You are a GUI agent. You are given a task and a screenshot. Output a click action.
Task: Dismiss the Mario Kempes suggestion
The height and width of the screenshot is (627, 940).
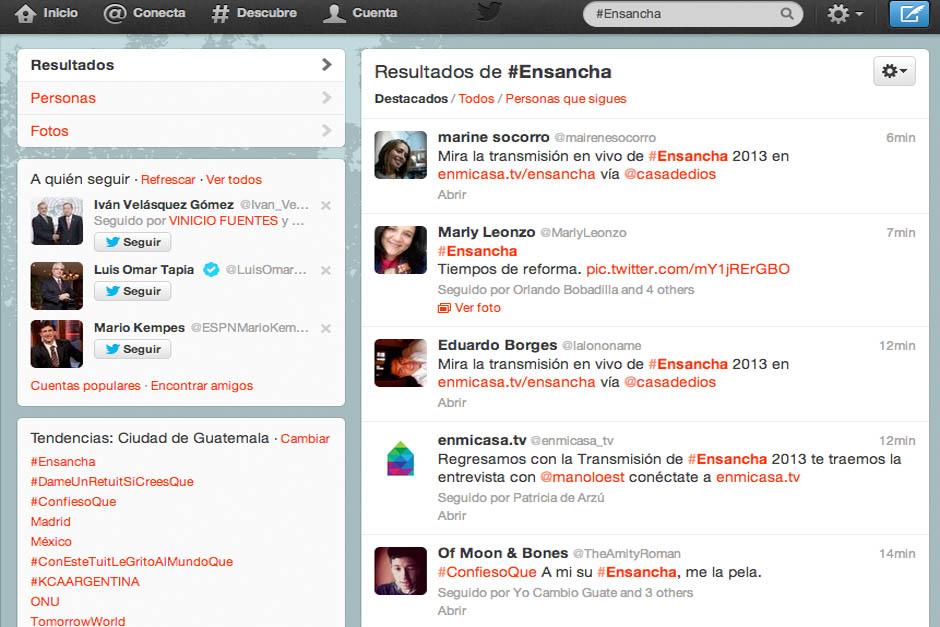point(326,328)
